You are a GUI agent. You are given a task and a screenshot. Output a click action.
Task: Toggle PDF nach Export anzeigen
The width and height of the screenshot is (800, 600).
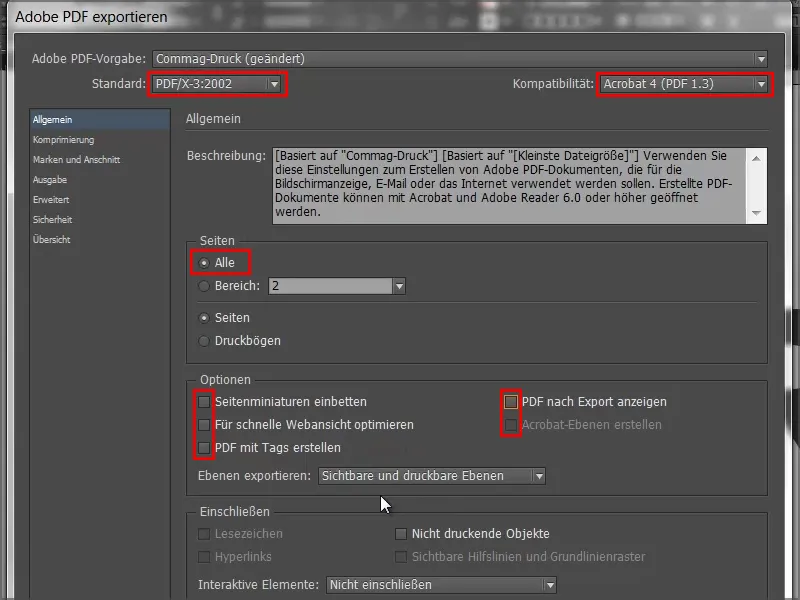(511, 402)
